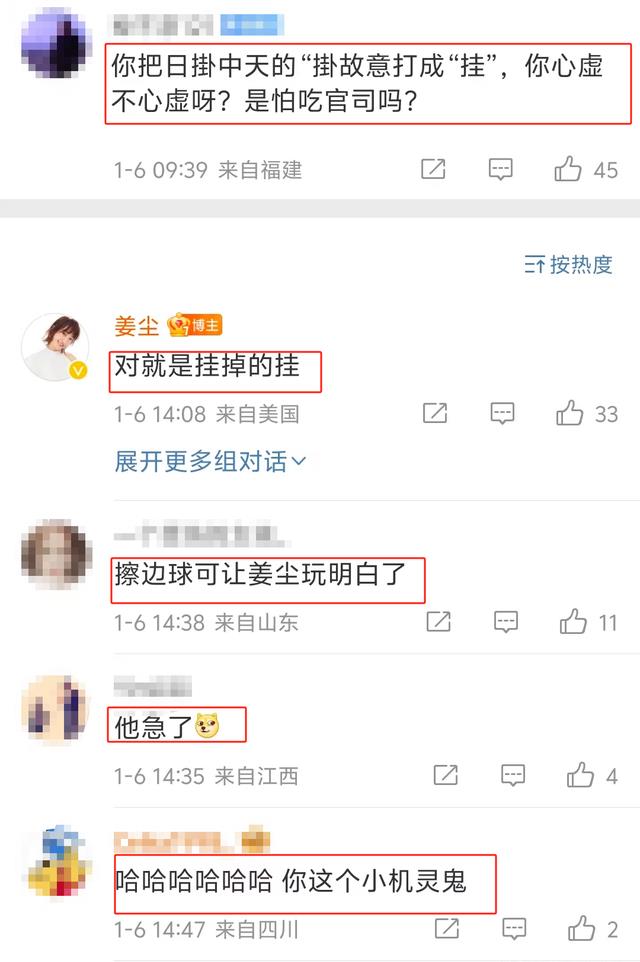Share 姜尘's 14:08 reply

[435, 413]
